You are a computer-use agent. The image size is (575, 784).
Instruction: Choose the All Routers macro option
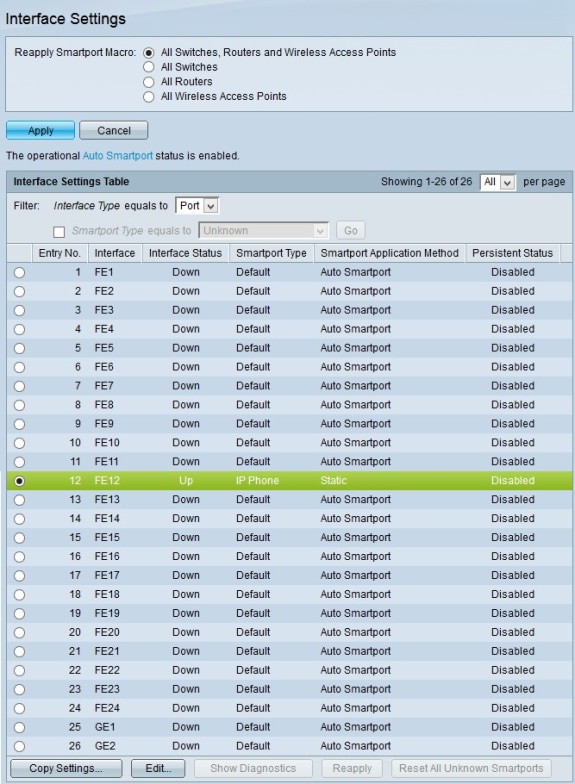tap(148, 82)
